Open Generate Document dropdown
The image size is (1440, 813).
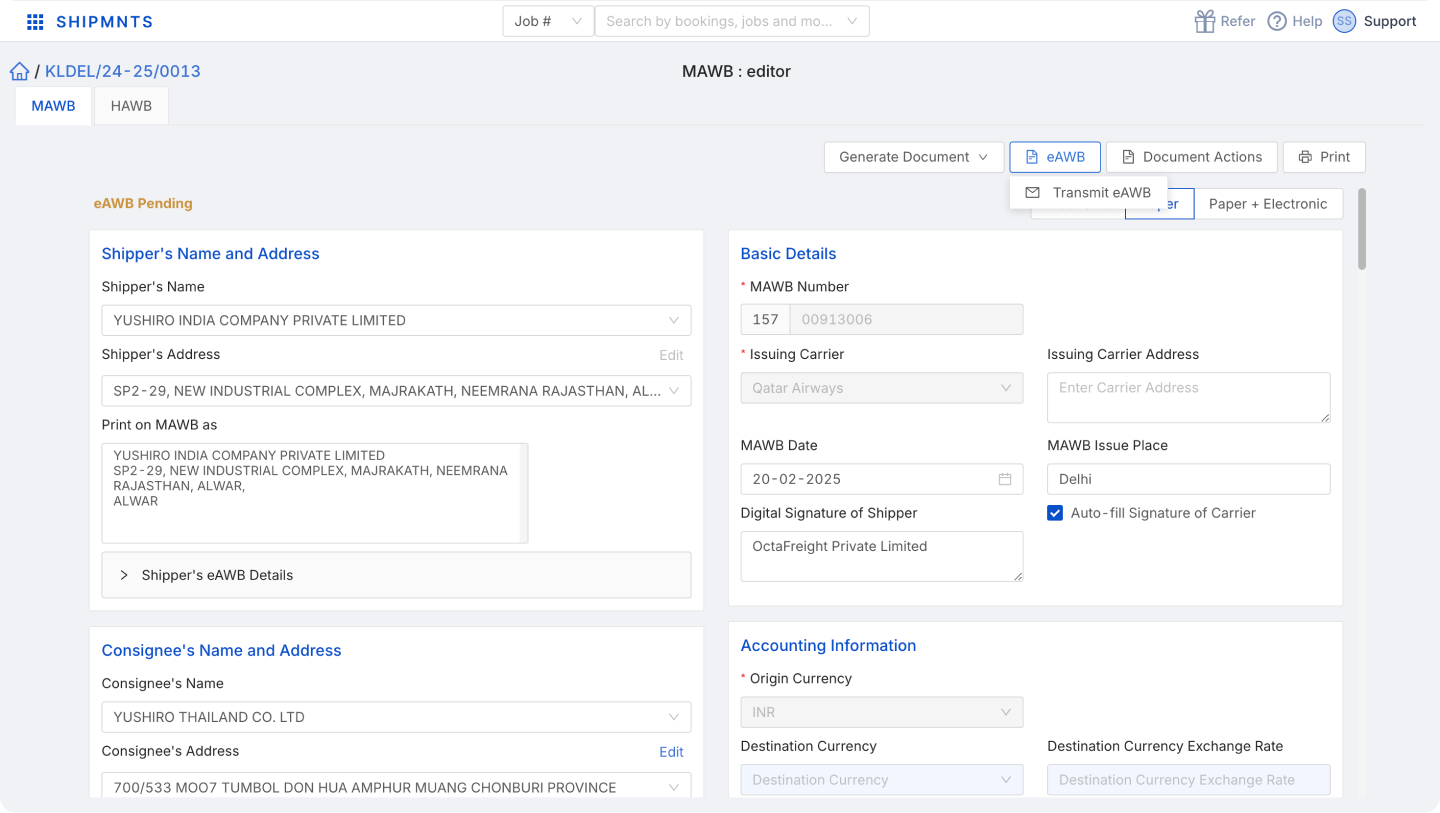coord(914,157)
